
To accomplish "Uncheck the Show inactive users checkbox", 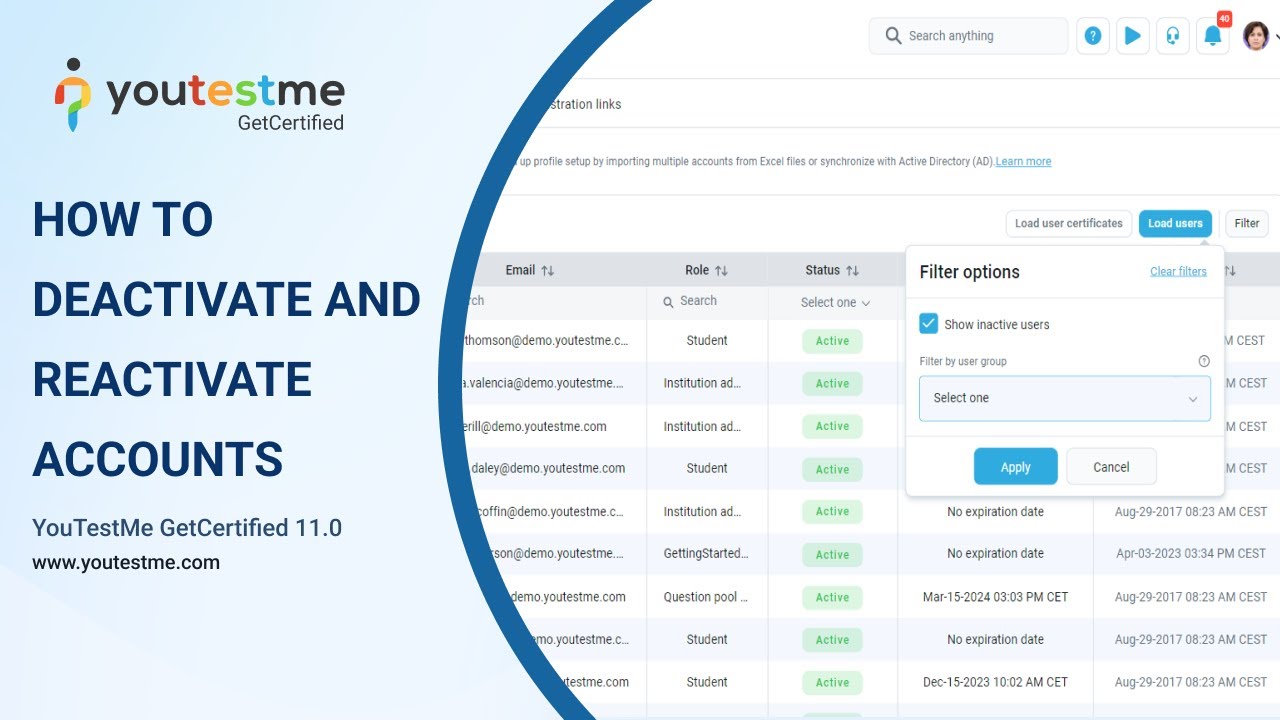I will click(x=928, y=324).
